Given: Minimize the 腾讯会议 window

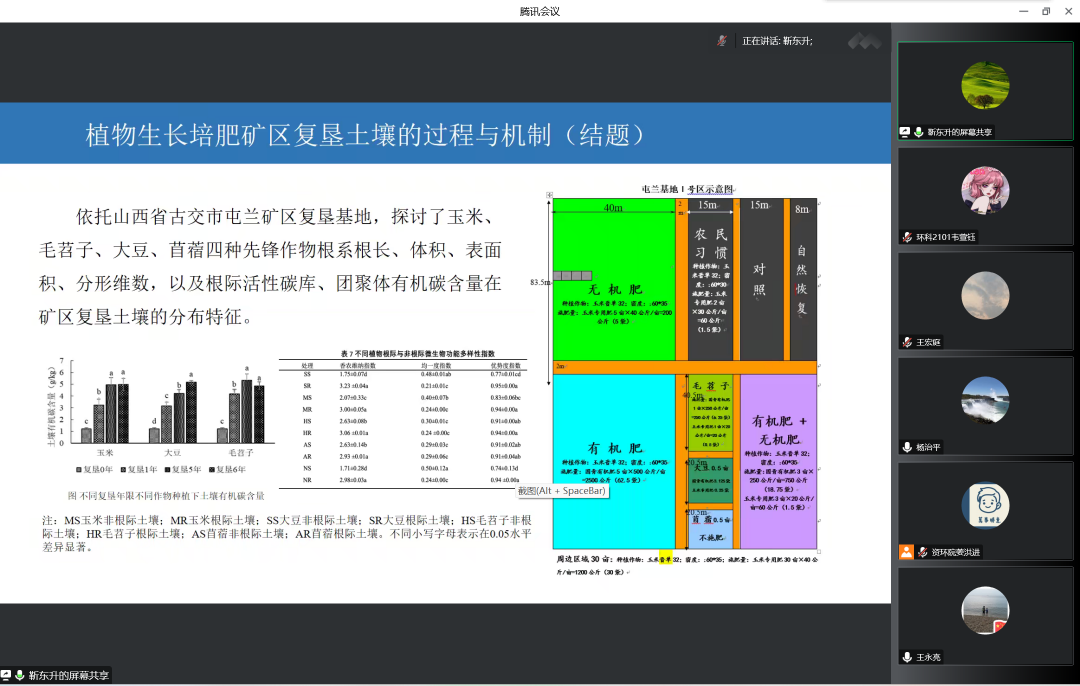Looking at the screenshot, I should click(1024, 11).
